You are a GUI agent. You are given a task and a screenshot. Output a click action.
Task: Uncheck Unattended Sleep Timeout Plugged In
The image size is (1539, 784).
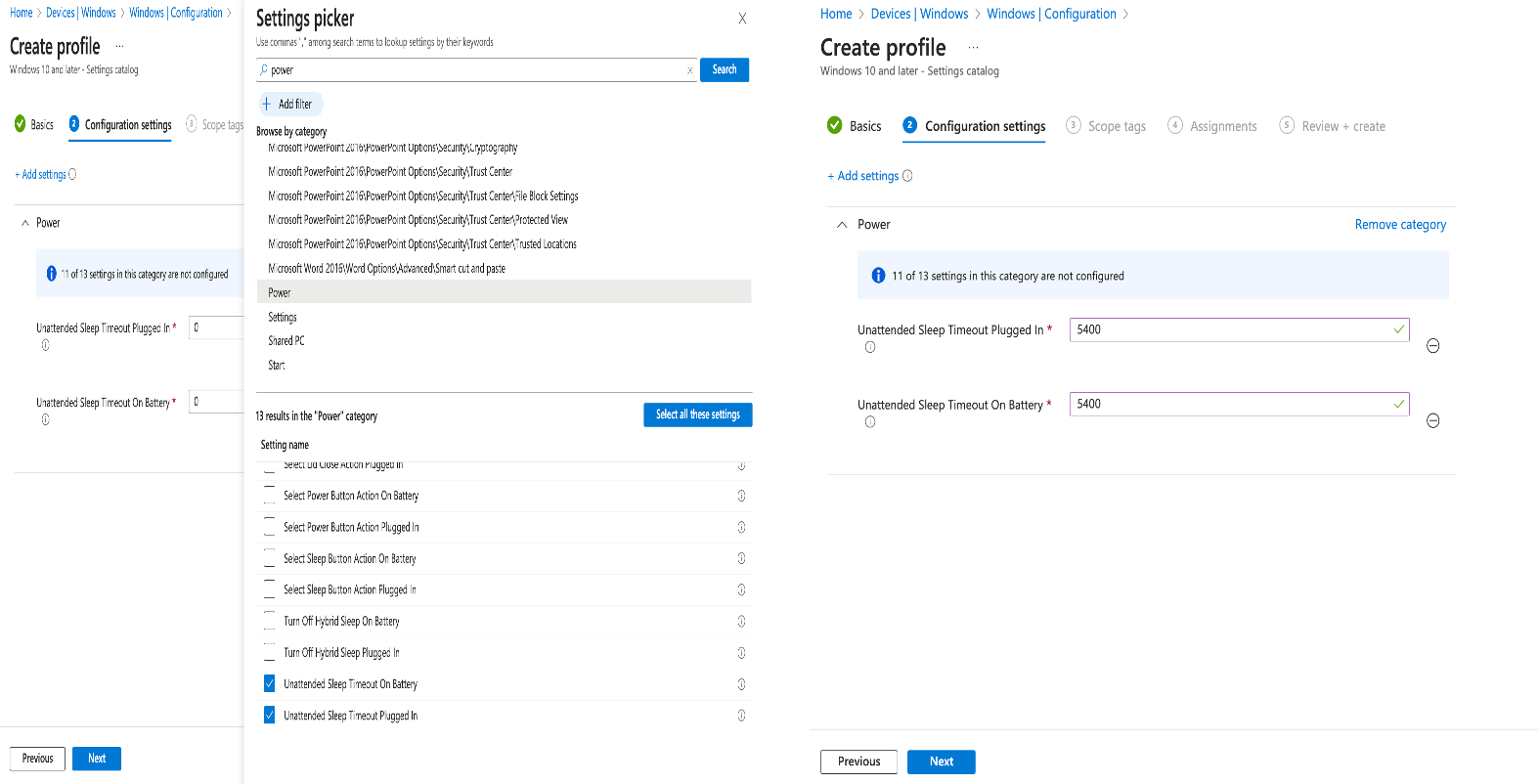coord(269,715)
